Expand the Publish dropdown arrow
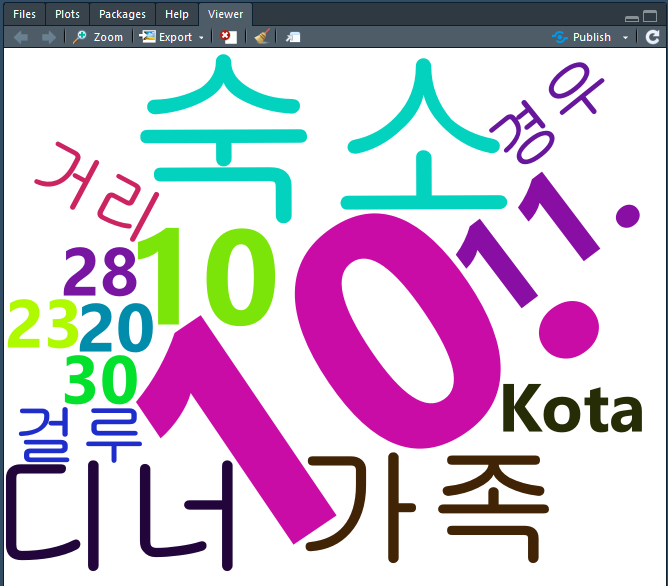This screenshot has width=668, height=586. [x=625, y=38]
